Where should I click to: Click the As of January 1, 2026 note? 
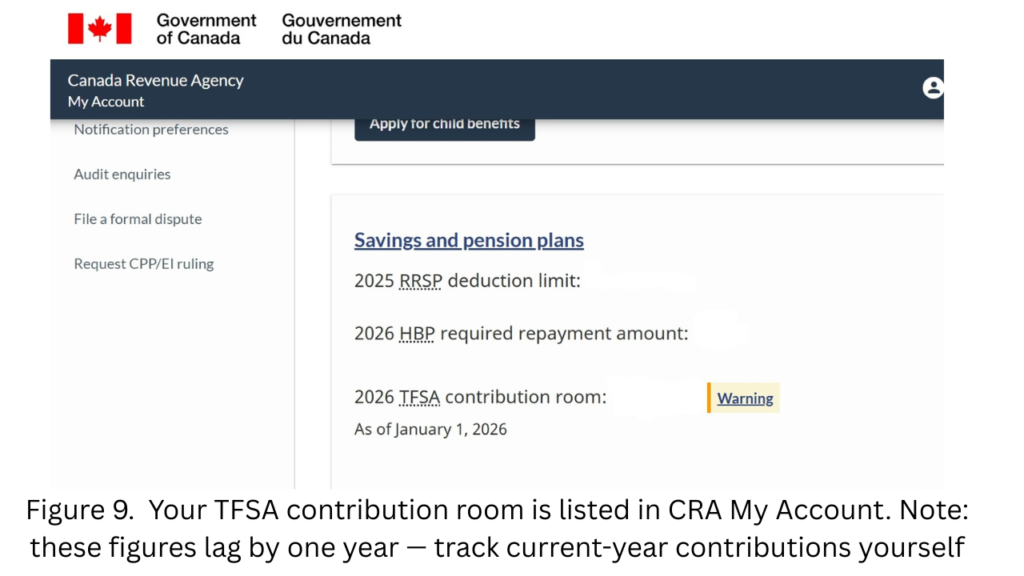(x=430, y=428)
